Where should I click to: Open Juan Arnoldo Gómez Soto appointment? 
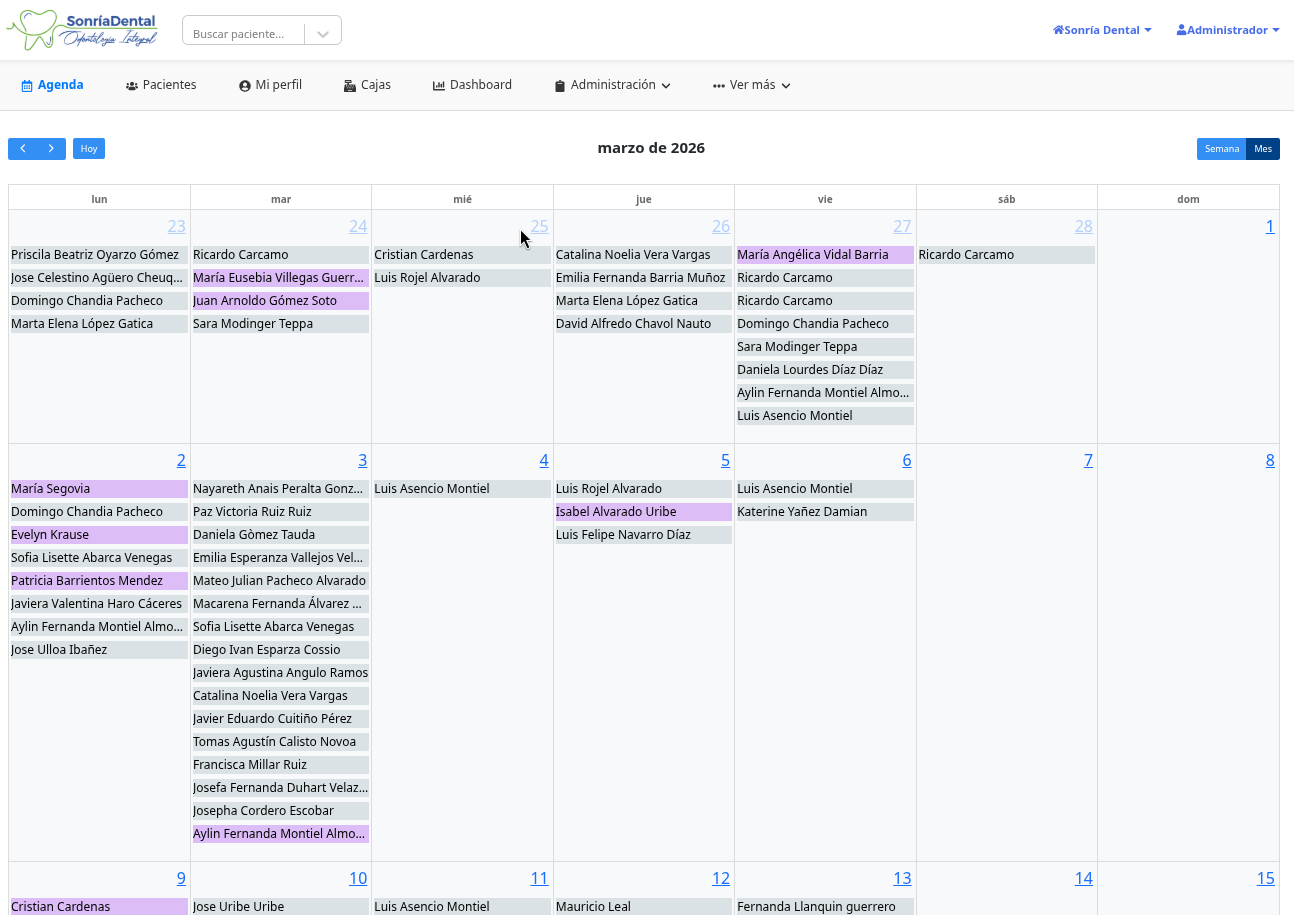(281, 301)
